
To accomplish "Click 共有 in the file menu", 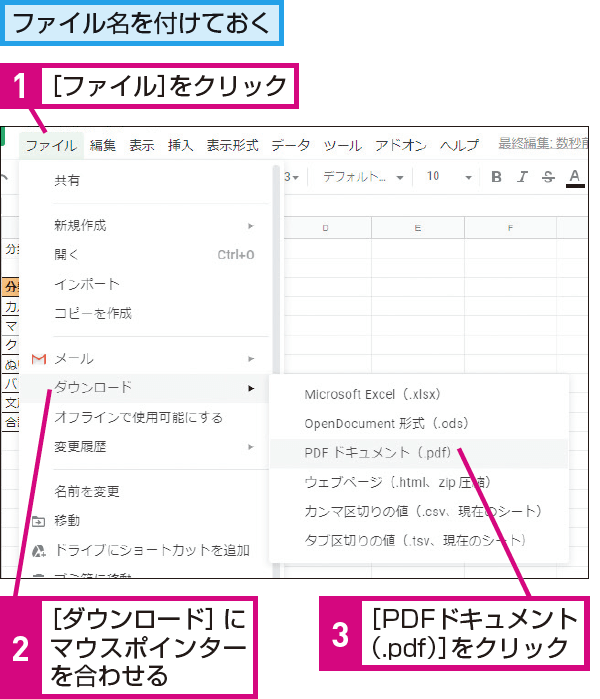I will click(67, 181).
